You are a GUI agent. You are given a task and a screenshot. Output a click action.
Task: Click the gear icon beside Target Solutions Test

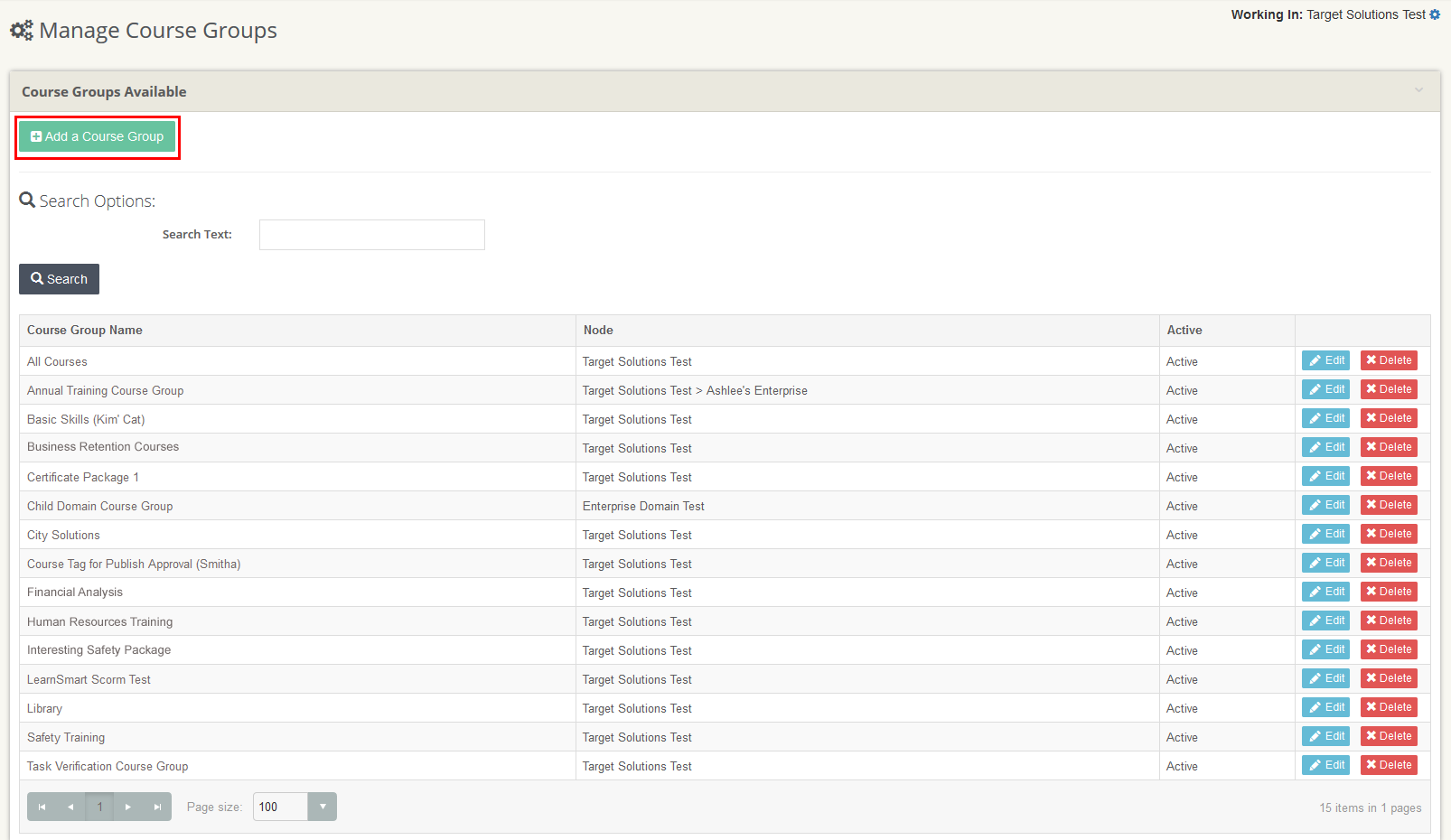point(1435,14)
